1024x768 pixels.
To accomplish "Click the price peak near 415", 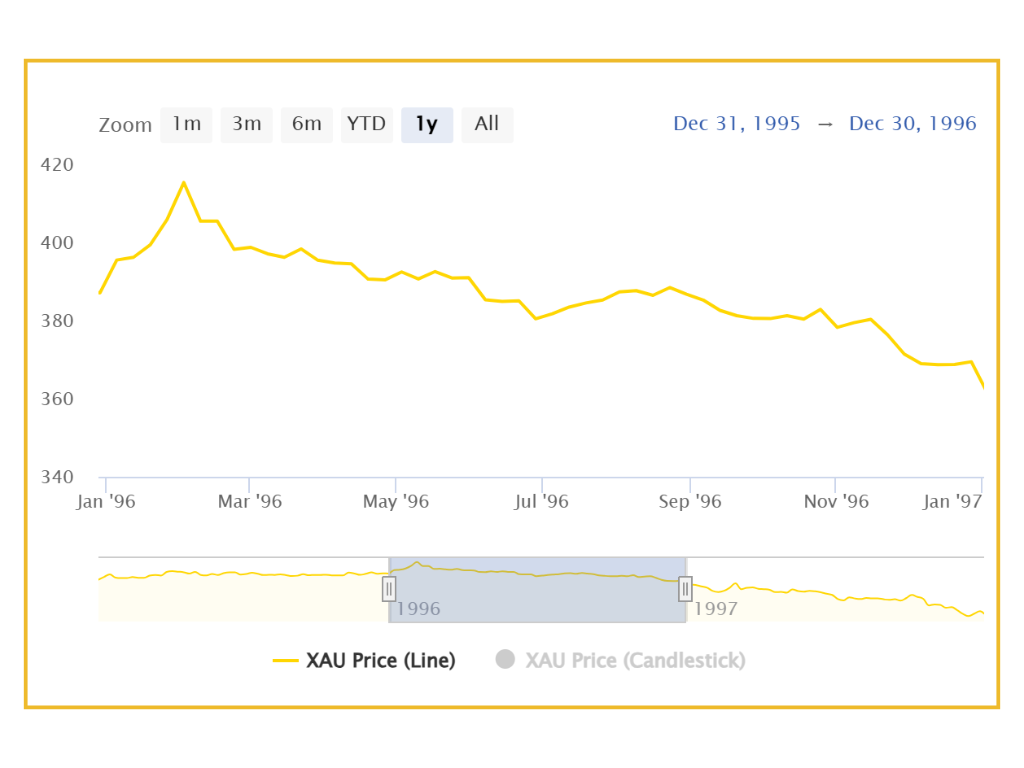I will [x=184, y=183].
